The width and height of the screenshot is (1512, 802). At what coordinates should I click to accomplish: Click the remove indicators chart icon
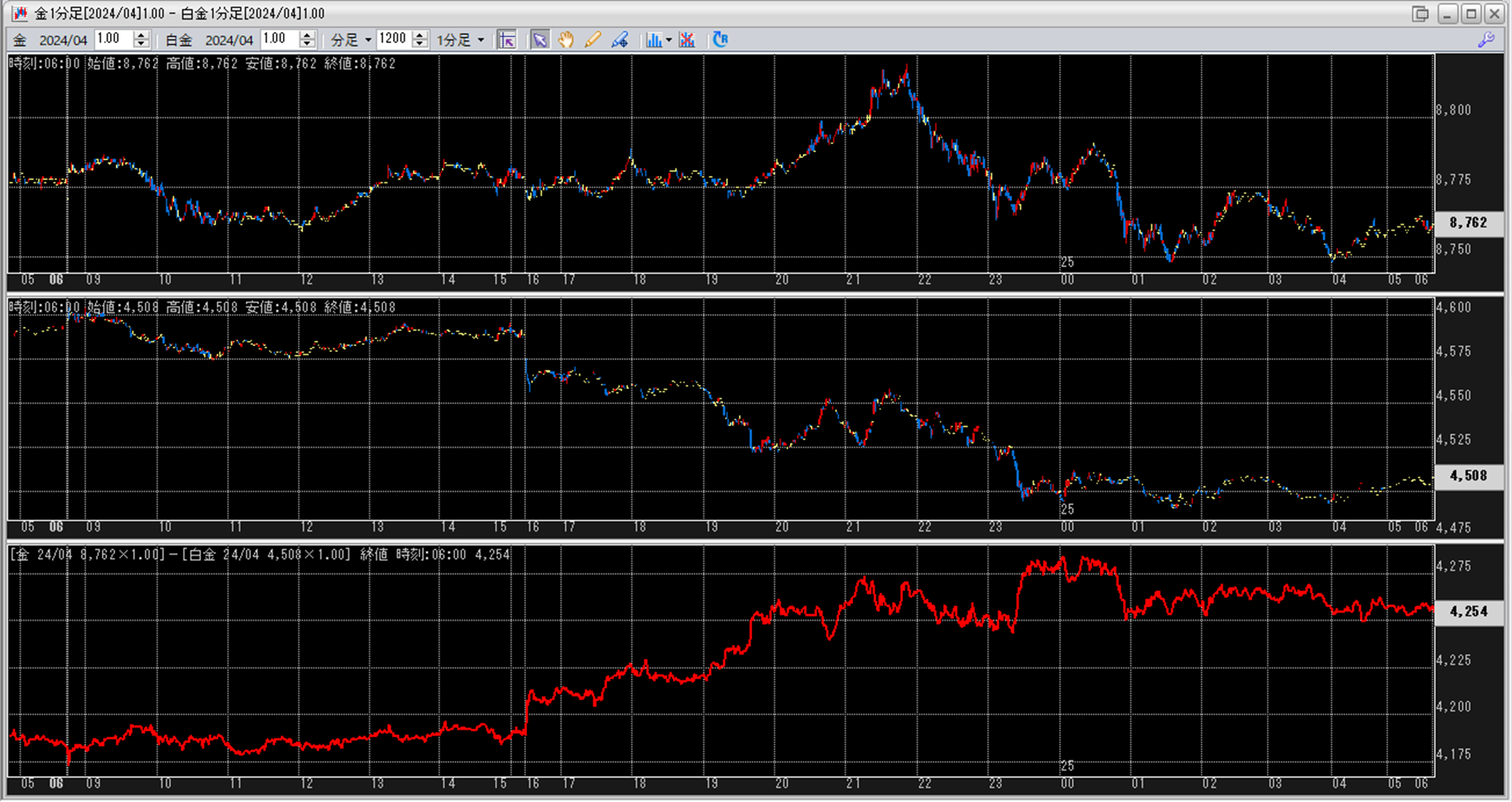[x=687, y=40]
